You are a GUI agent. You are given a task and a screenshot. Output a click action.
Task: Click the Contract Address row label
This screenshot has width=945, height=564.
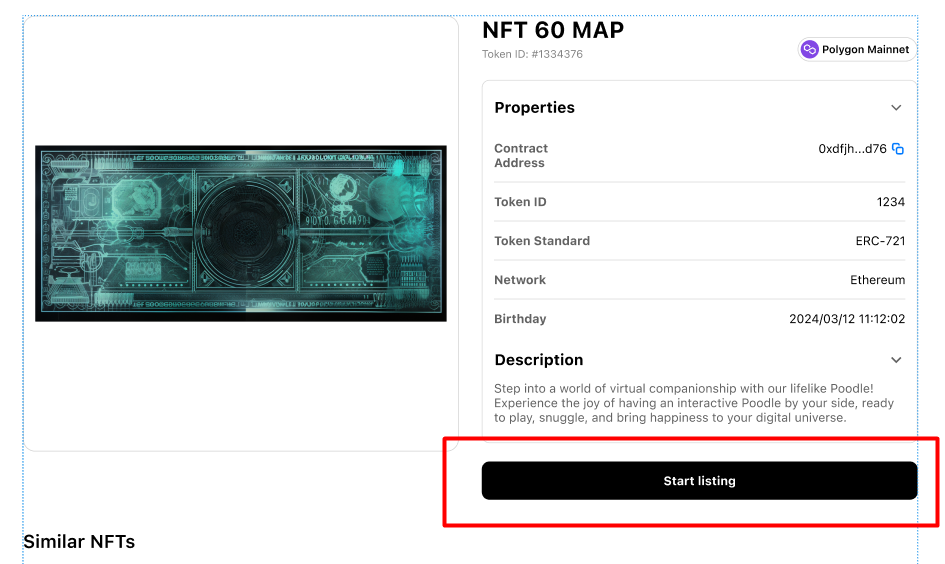521,155
